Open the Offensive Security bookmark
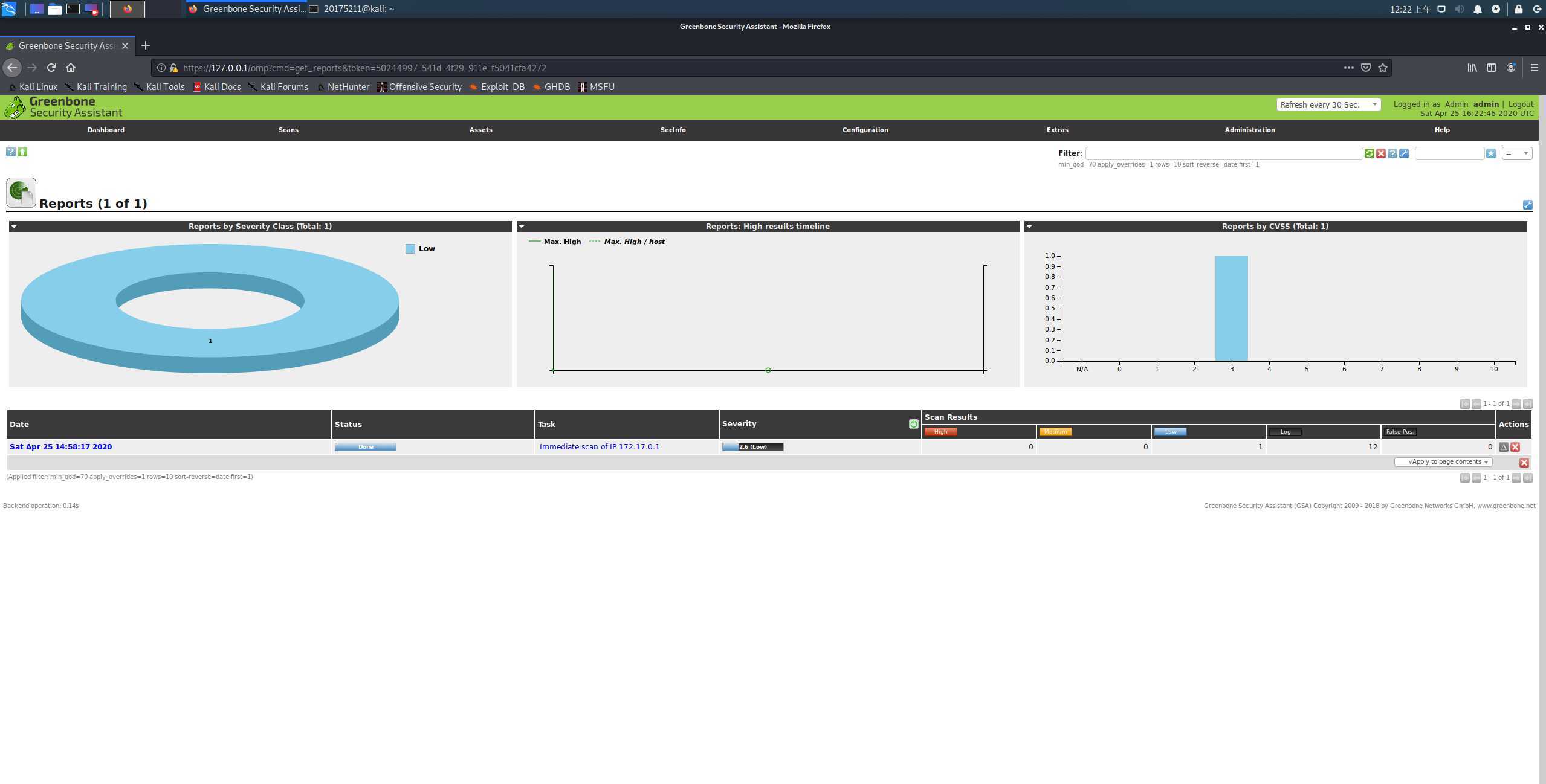This screenshot has height=784, width=1546. tap(419, 87)
